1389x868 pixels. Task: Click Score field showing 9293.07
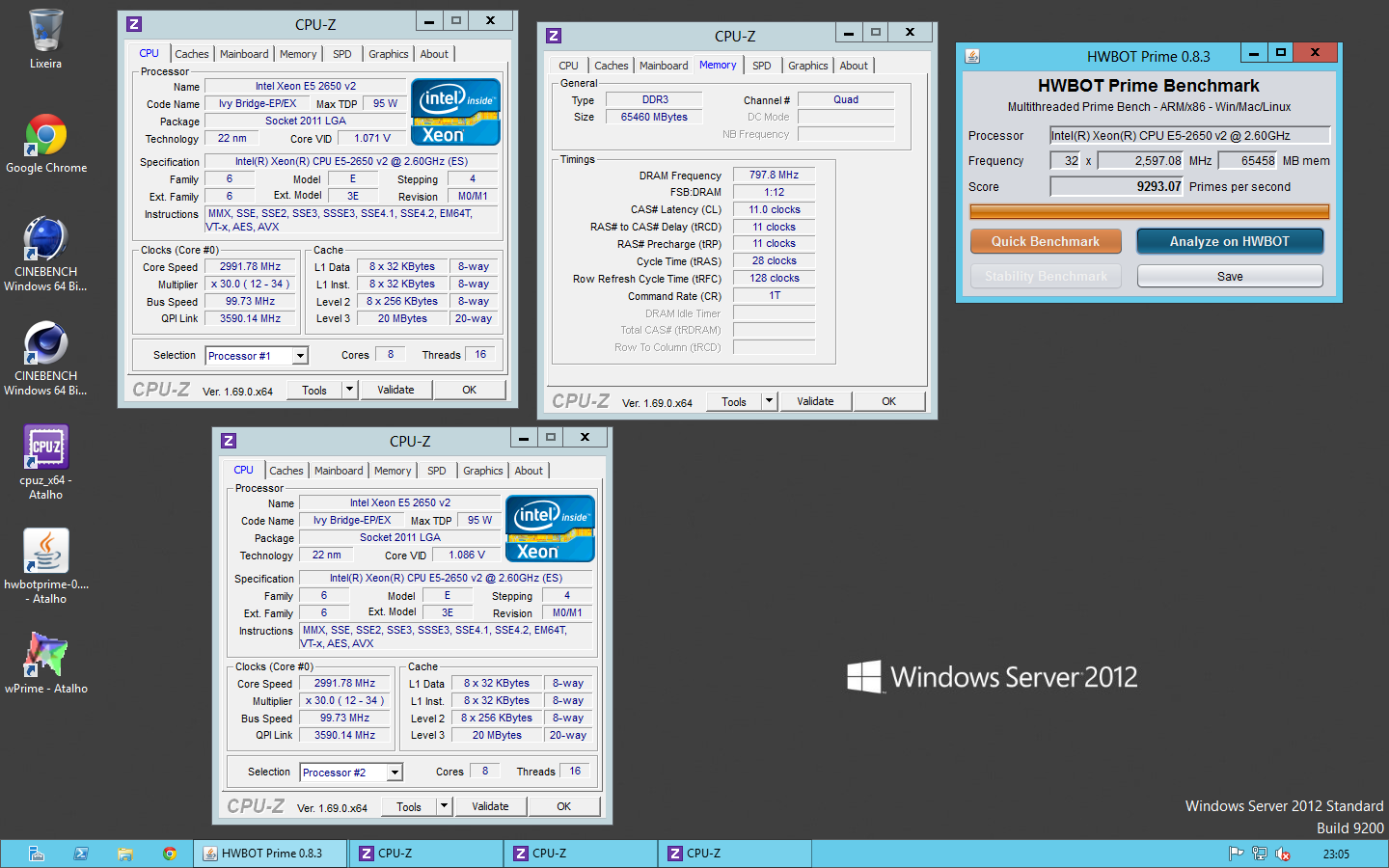1117,186
